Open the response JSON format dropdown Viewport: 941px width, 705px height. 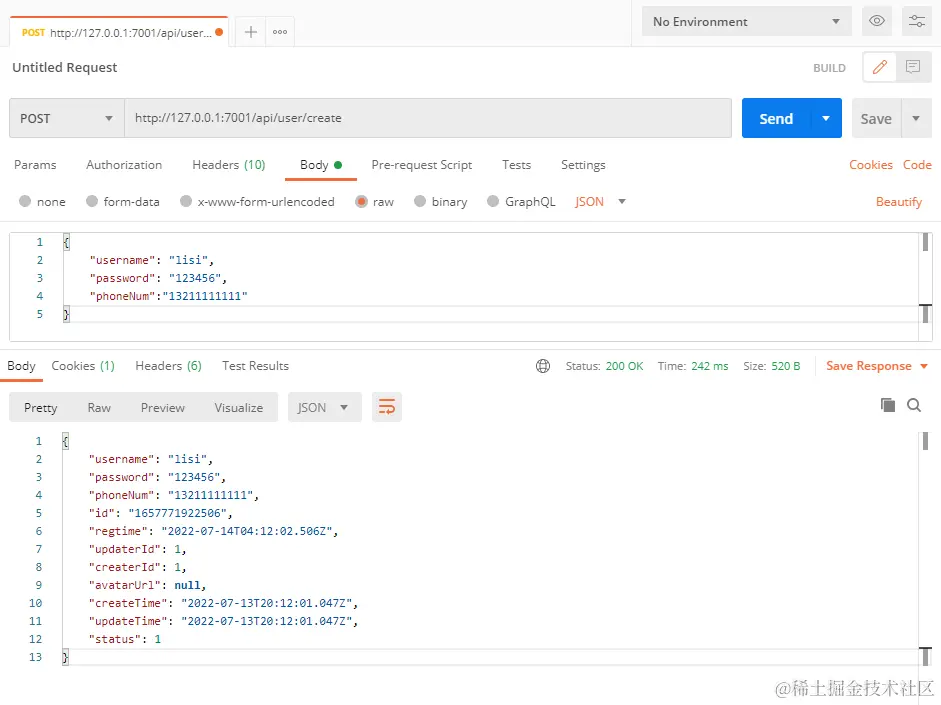point(325,407)
